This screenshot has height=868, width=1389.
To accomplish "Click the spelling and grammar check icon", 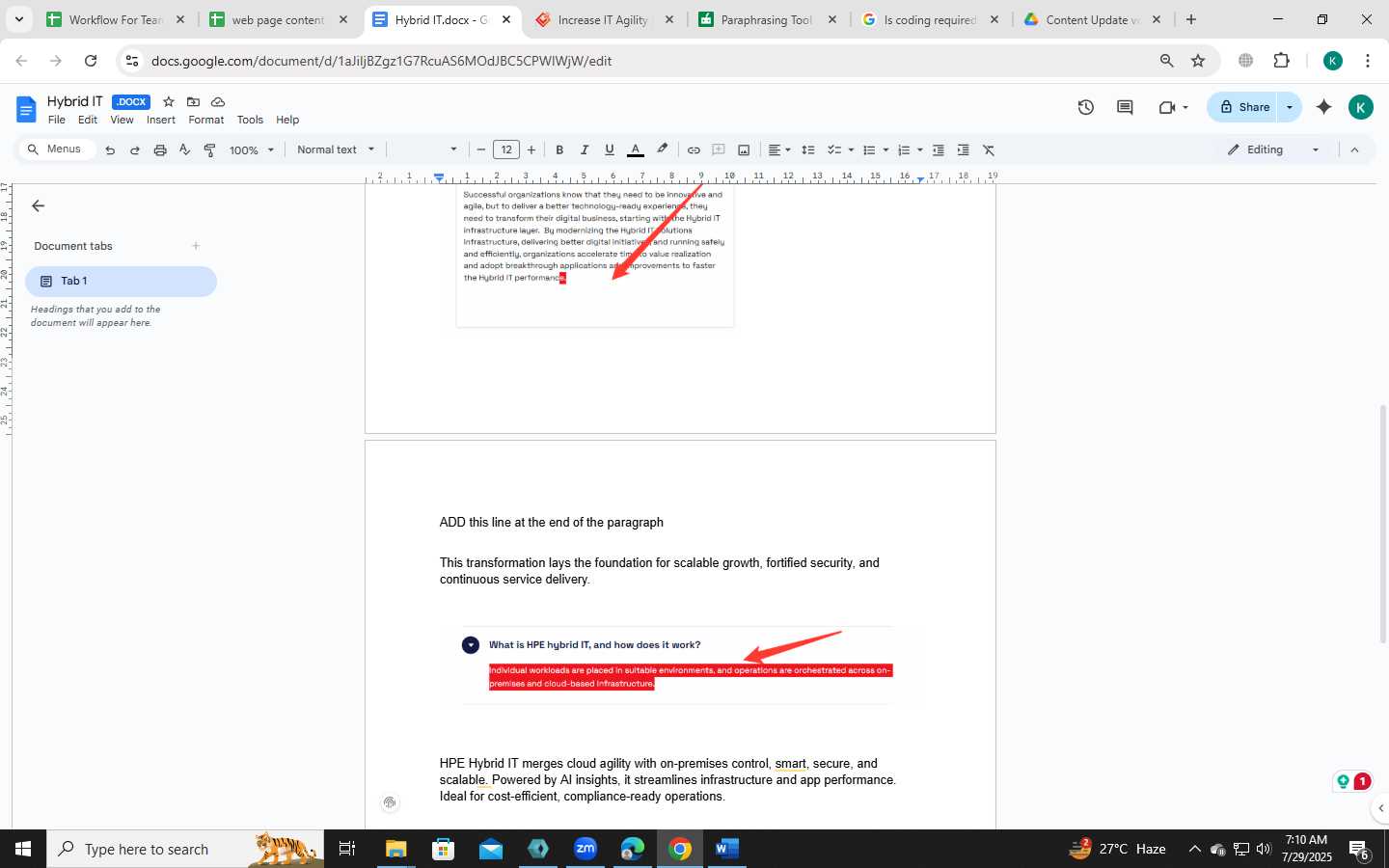I will tap(184, 149).
